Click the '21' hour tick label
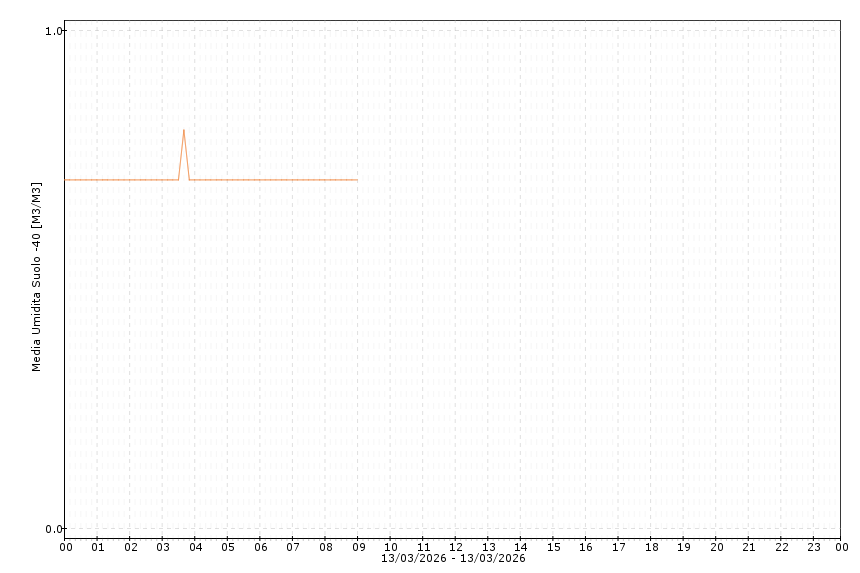 tap(749, 547)
